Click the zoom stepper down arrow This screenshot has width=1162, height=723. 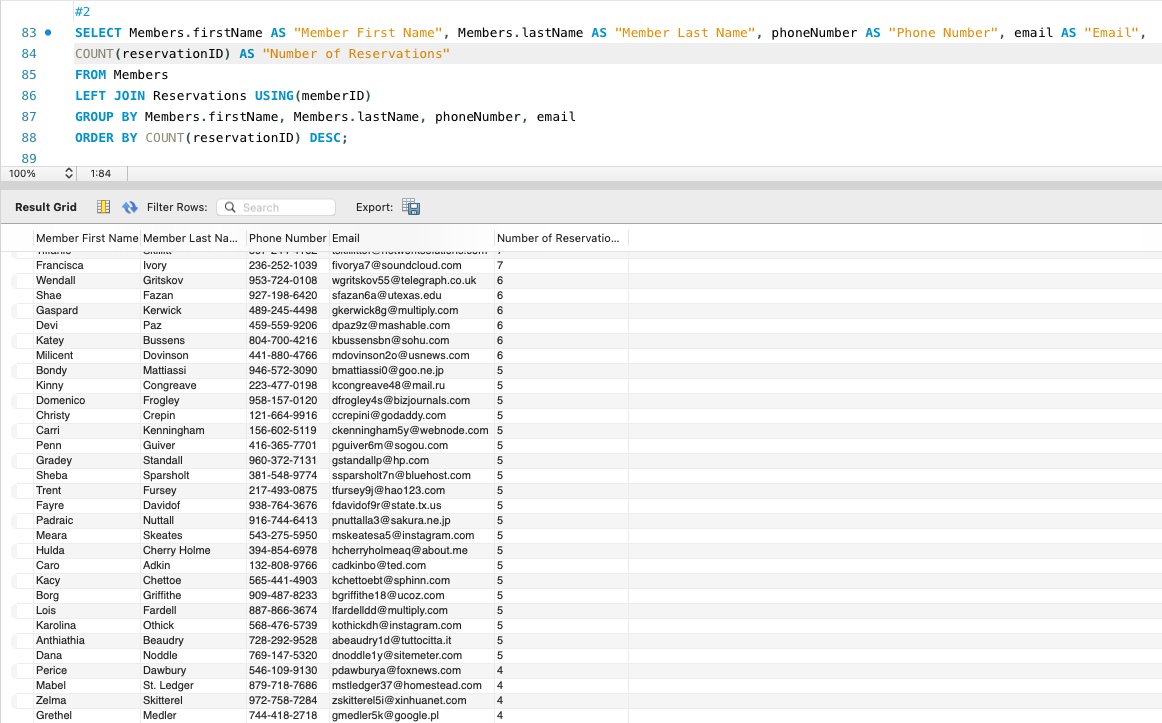68,176
